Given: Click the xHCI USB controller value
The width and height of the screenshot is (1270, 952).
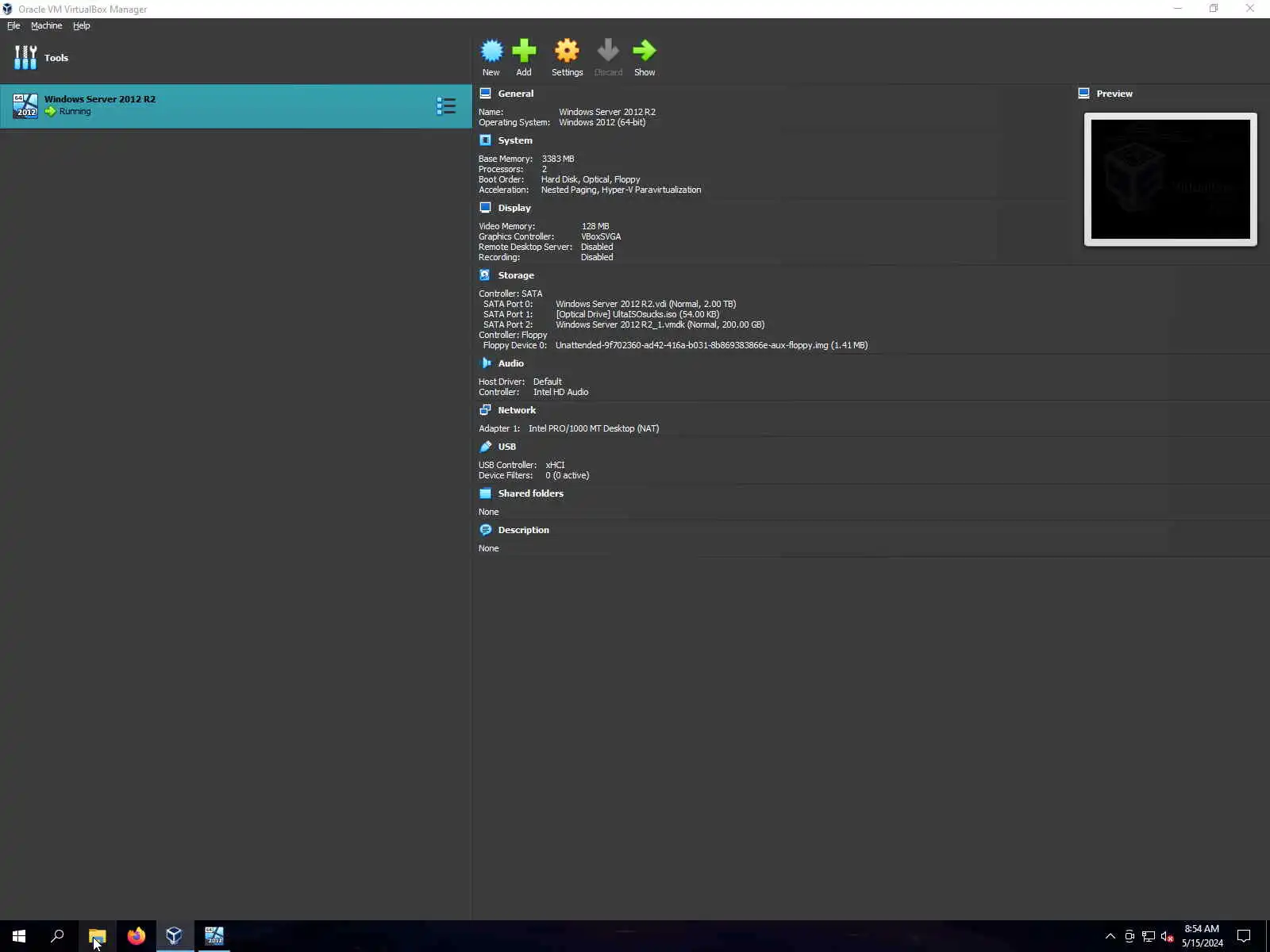Looking at the screenshot, I should [555, 465].
